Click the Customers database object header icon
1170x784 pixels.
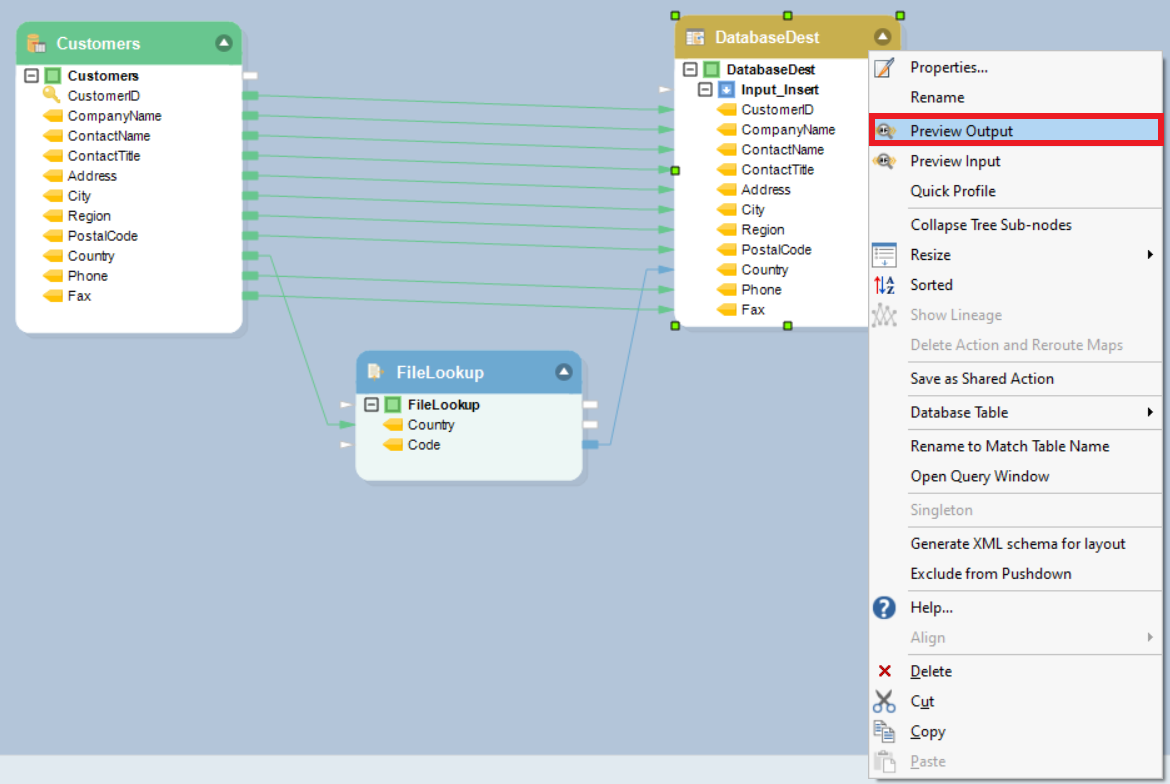click(36, 43)
